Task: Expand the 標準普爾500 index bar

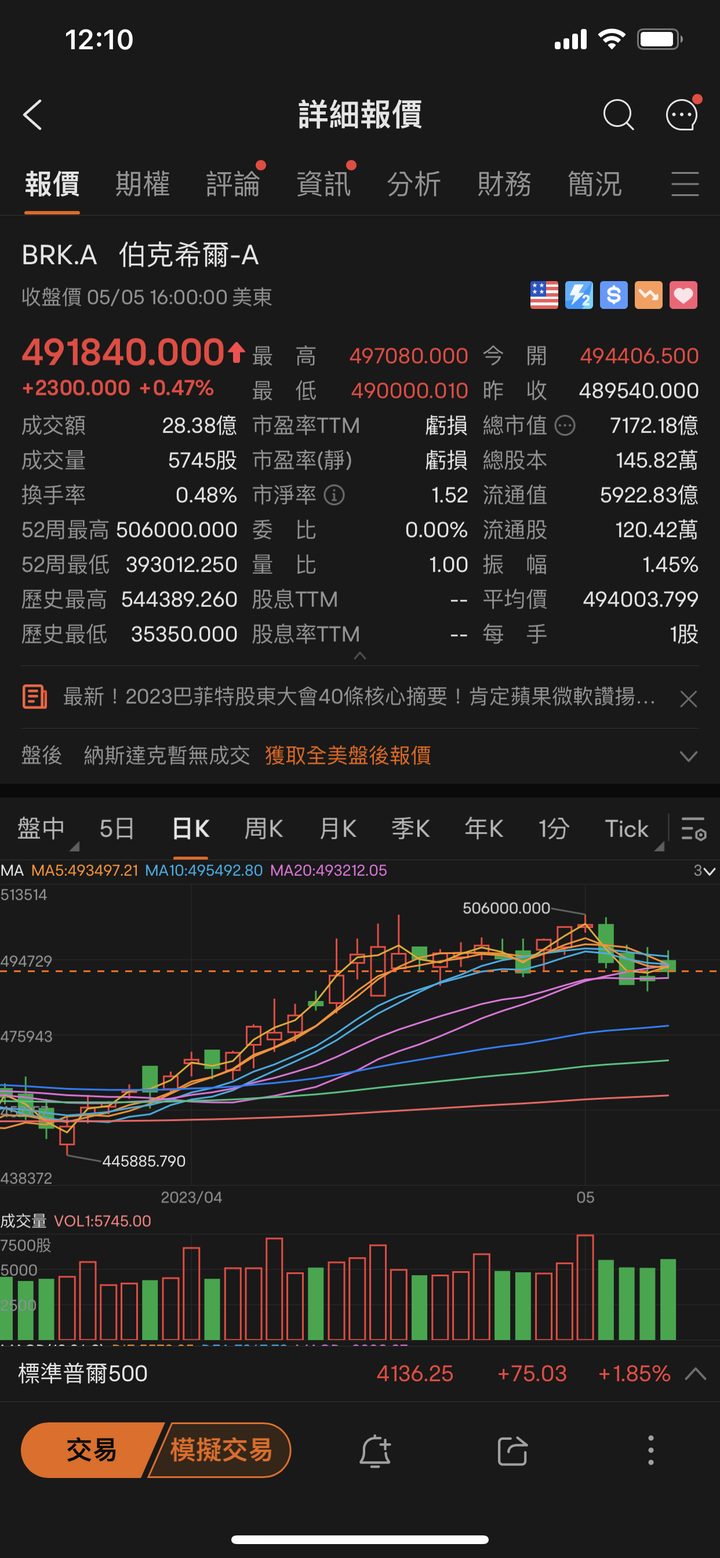Action: tap(695, 1374)
